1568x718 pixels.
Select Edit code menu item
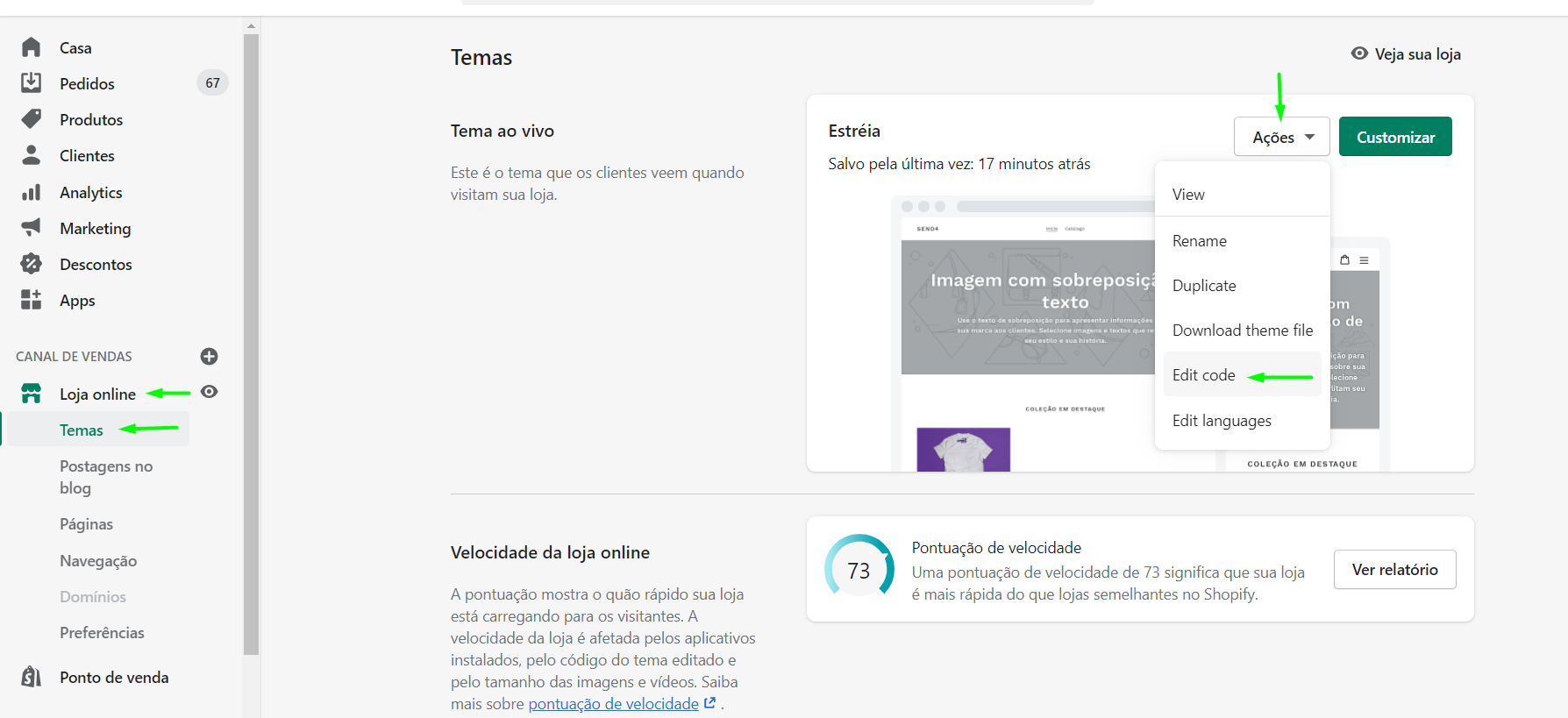(x=1243, y=375)
